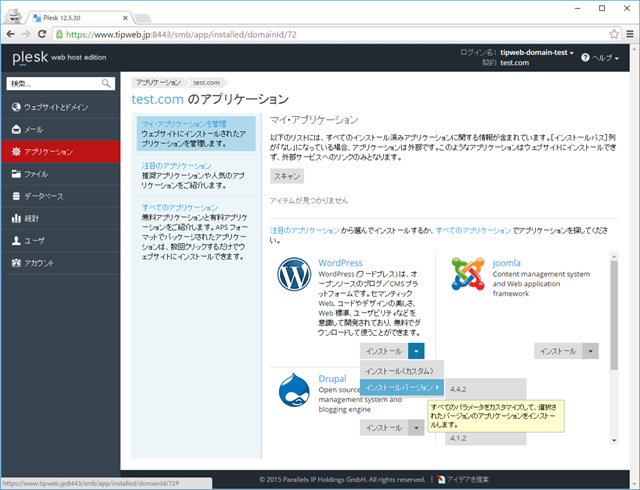Click browser forward arrow
Viewport: 640px width, 490px height.
(26, 34)
